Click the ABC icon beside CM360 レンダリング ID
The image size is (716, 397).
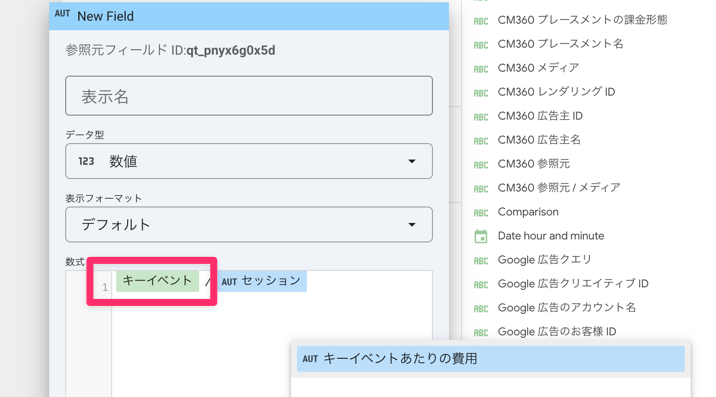click(x=481, y=93)
